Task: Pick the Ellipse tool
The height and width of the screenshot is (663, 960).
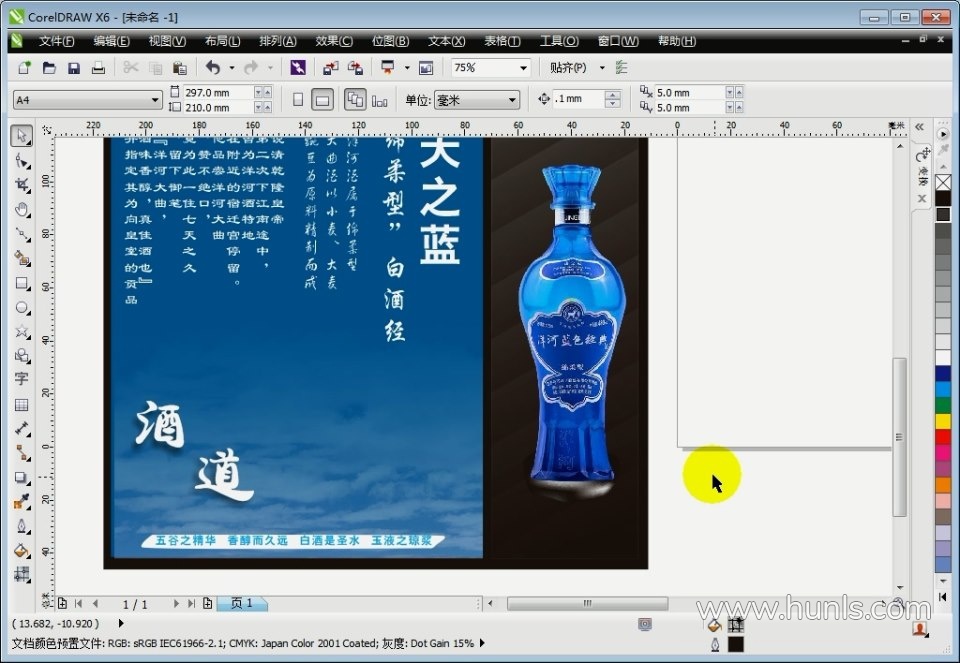Action: [22, 308]
